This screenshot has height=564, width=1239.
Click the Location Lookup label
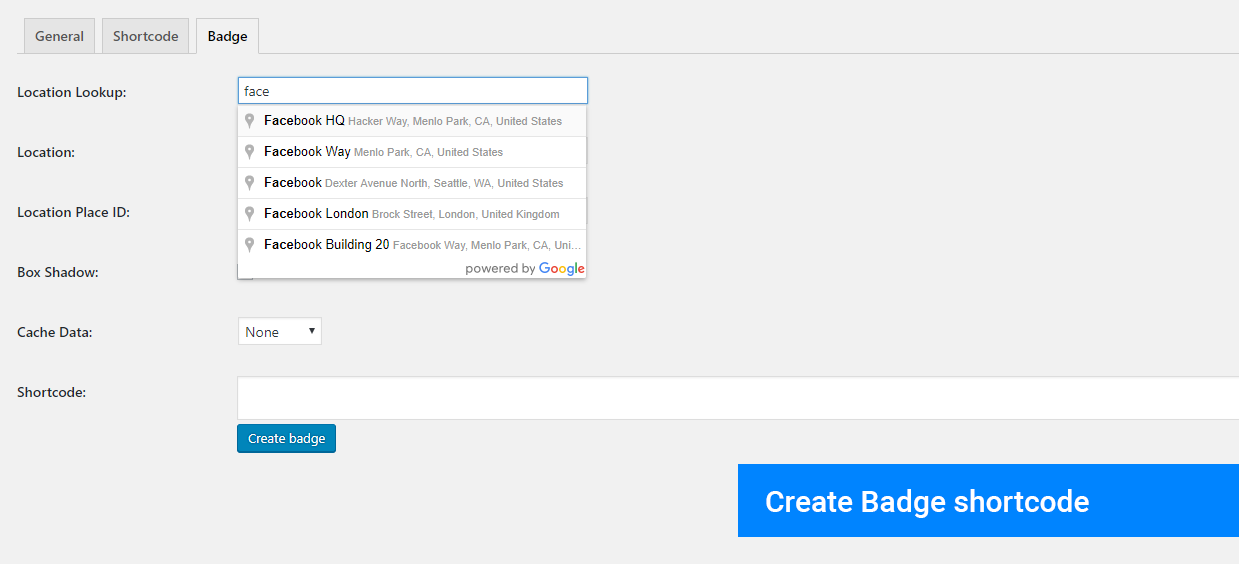tap(72, 92)
